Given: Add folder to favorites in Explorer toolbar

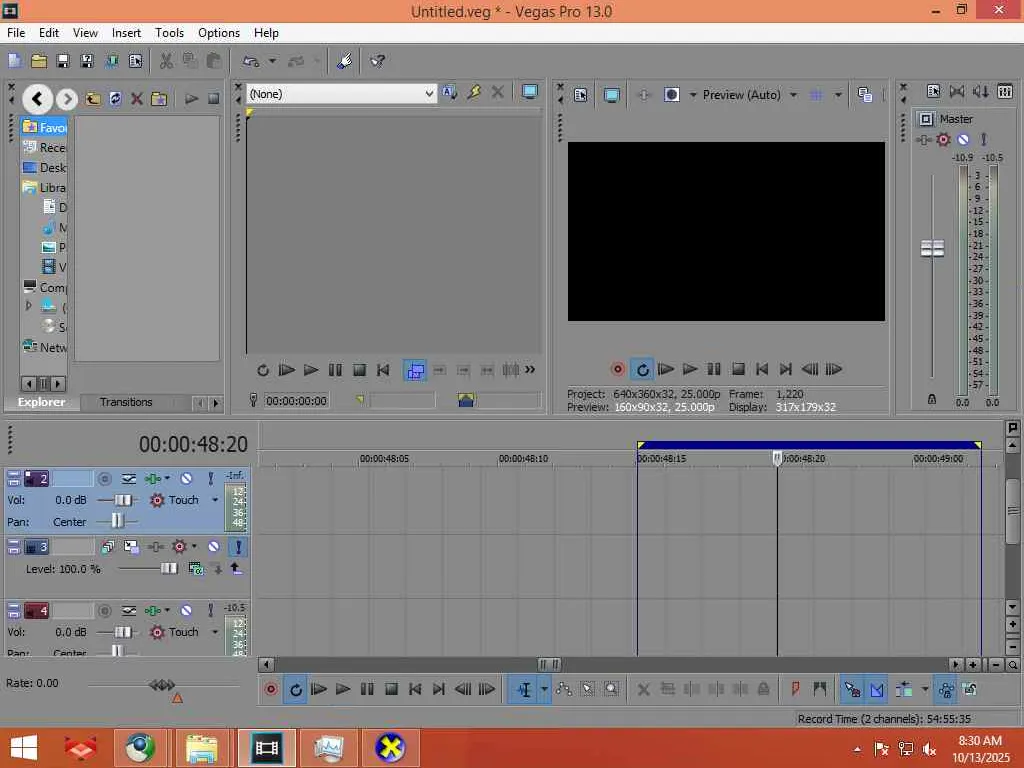Looking at the screenshot, I should coord(159,99).
